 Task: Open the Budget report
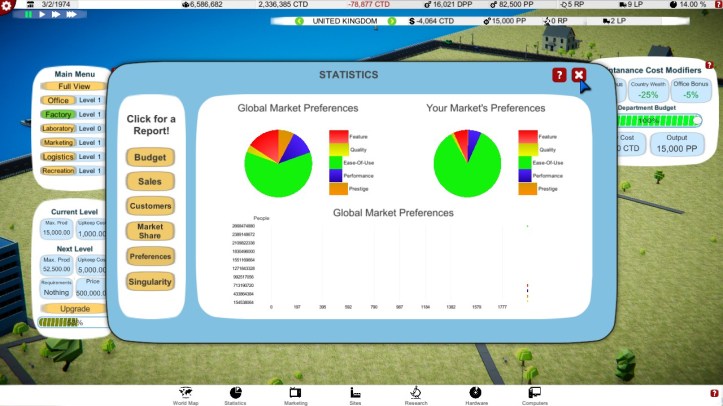tap(150, 158)
